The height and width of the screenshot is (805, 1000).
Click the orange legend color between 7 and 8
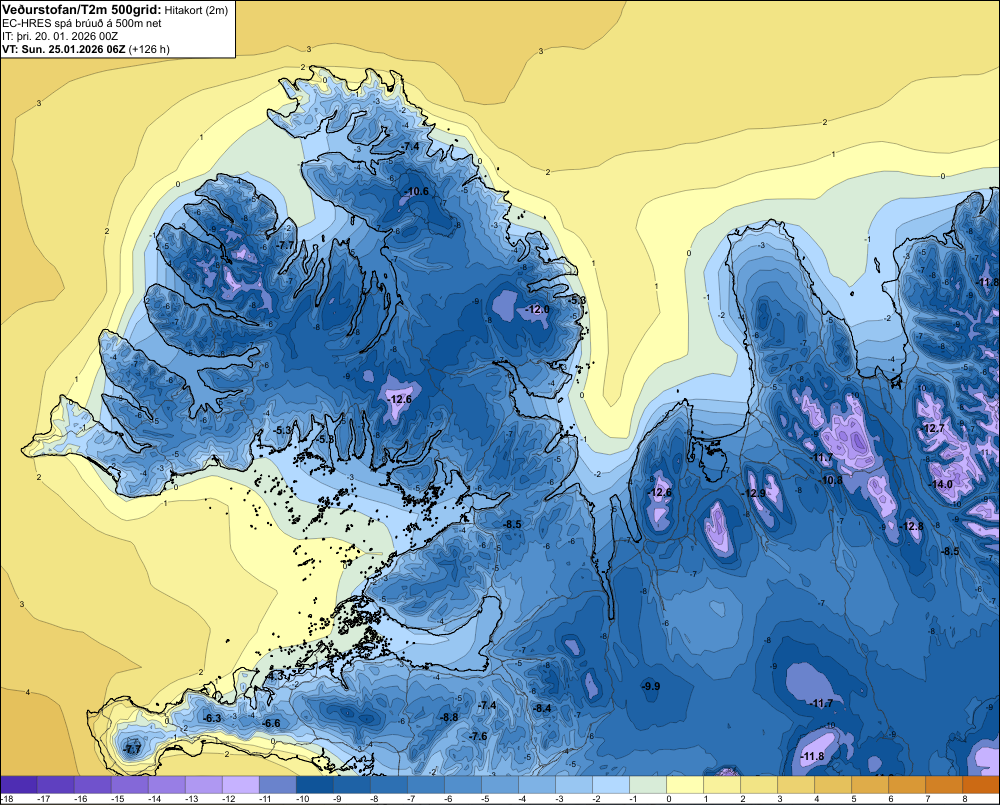click(x=943, y=785)
